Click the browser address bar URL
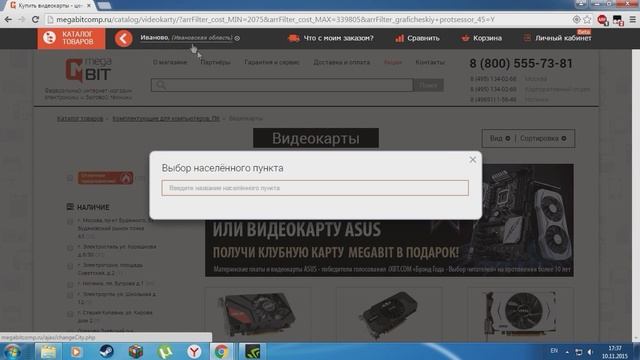 tap(276, 19)
